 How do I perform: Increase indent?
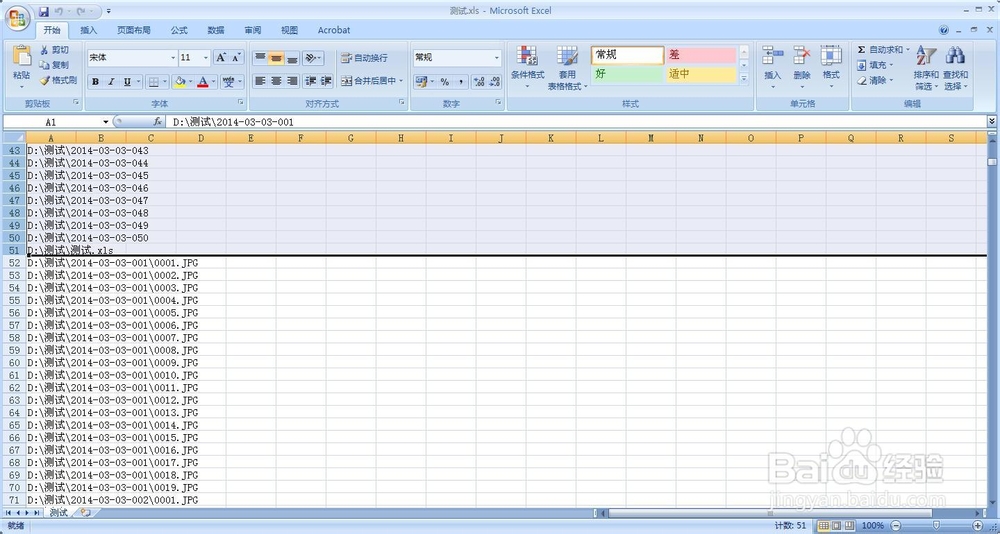point(326,81)
